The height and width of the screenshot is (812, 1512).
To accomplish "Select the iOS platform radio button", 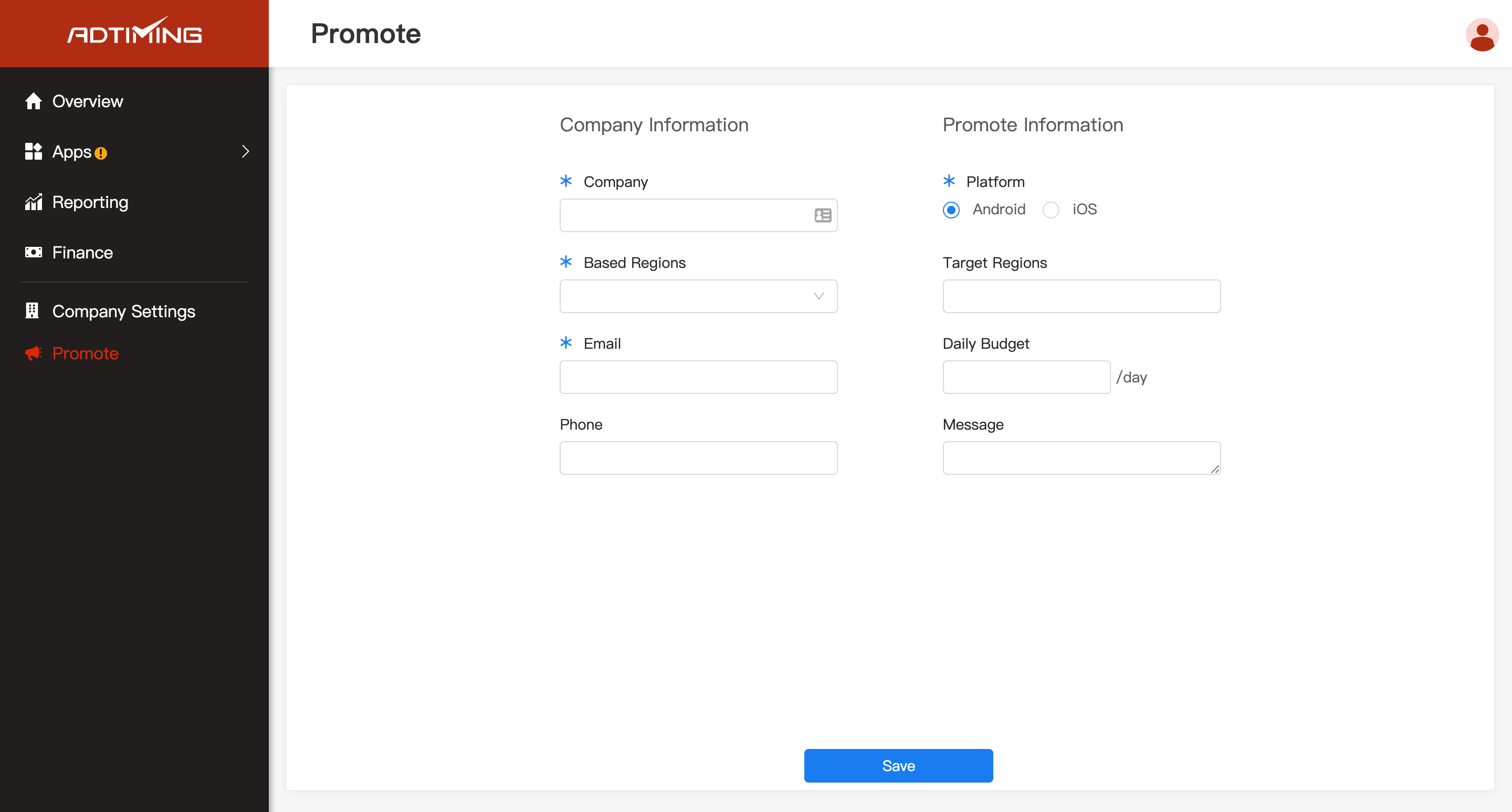I will (1051, 210).
